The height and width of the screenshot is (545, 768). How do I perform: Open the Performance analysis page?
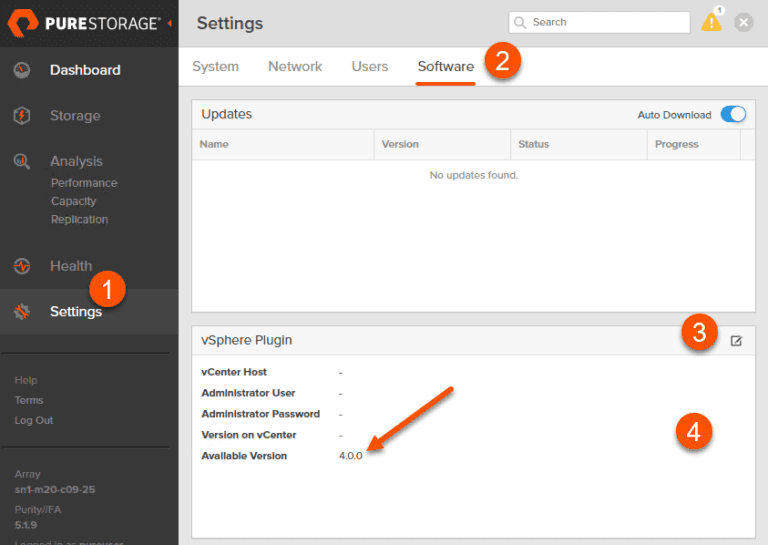(84, 183)
